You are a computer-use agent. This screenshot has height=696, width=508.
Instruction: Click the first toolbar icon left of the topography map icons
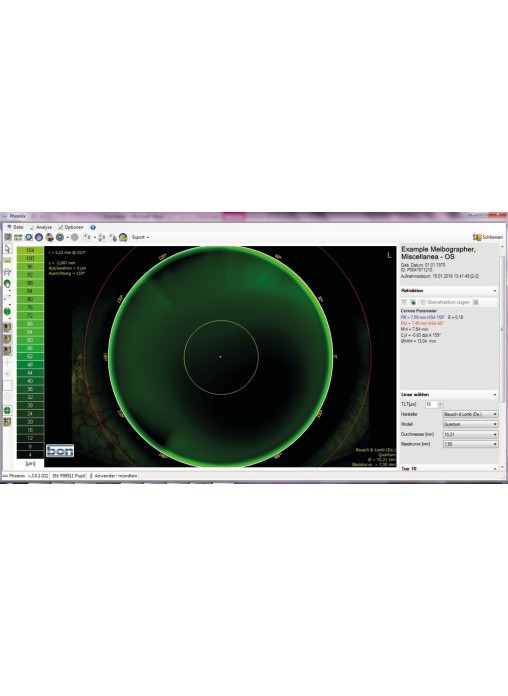point(8,237)
